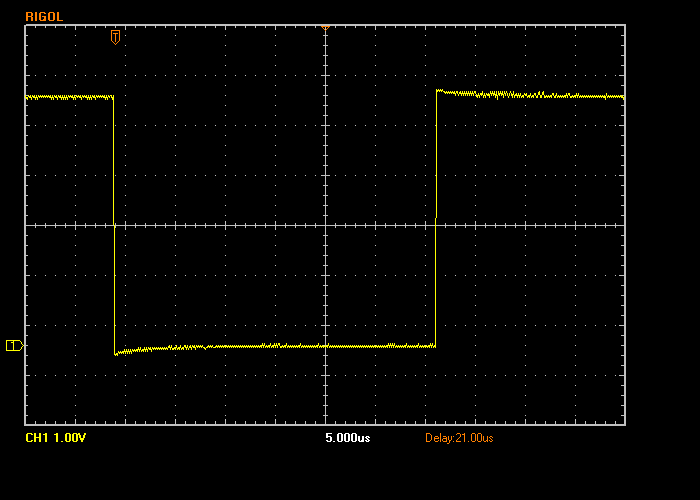This screenshot has height=500, width=700.
Task: Click the waveform's right end at display edge
Action: 623,97
